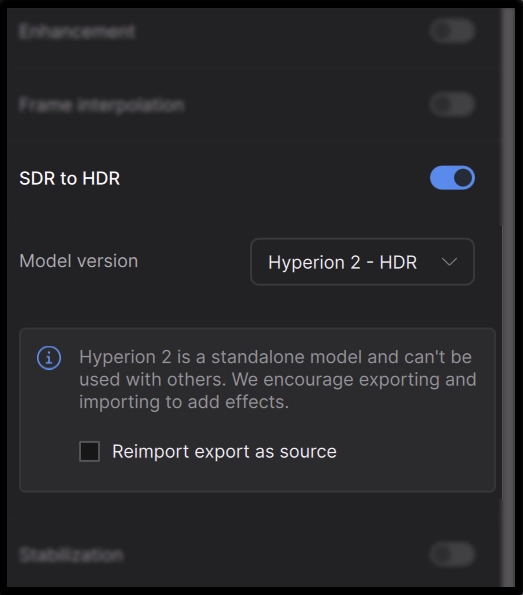The image size is (523, 595).
Task: Click the SDR to HDR section label
Action: click(x=70, y=178)
